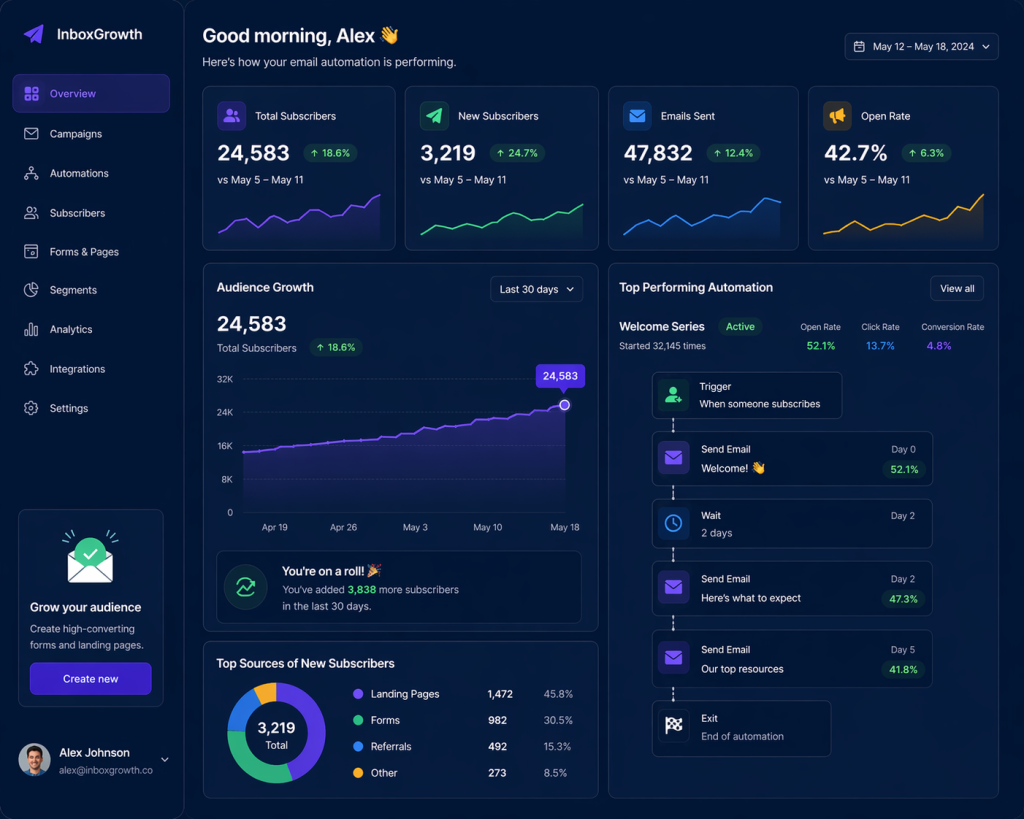1024x819 pixels.
Task: Expand the Last 30 days dropdown
Action: click(537, 289)
